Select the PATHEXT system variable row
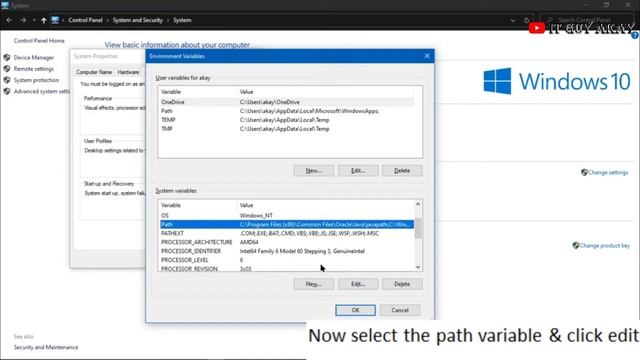Screen dimensions: 640x360 click(287, 233)
